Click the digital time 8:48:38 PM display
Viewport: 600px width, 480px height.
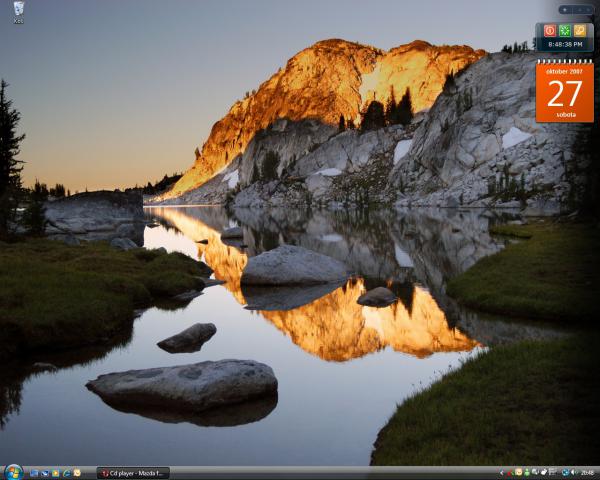[x=565, y=44]
